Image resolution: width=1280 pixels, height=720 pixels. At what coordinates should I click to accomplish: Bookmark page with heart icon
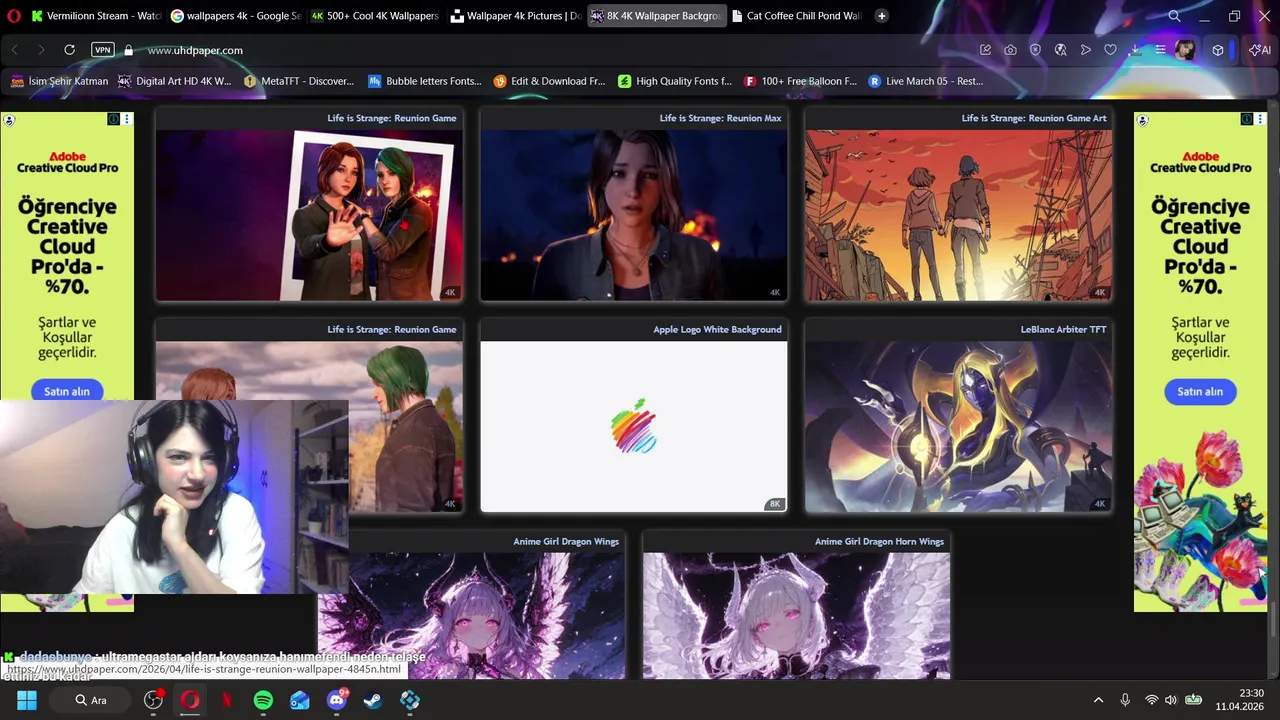point(1110,50)
